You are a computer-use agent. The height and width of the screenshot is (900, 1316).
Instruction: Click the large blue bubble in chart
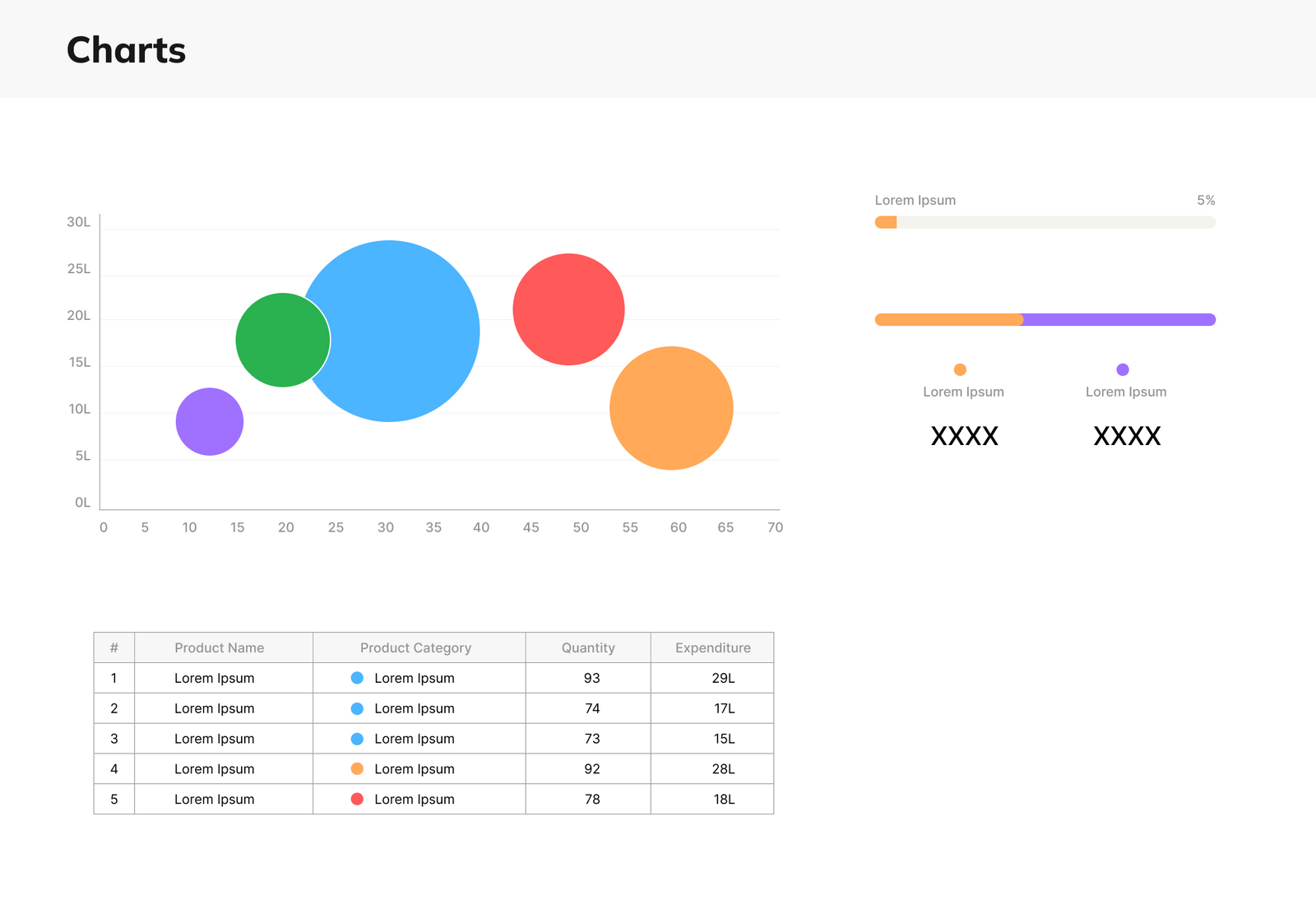tap(403, 332)
